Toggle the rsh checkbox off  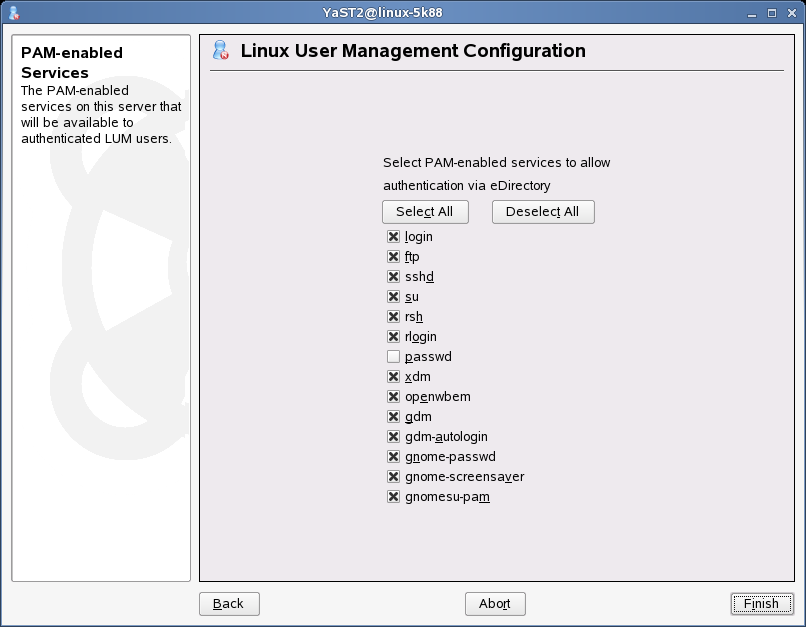coord(393,317)
